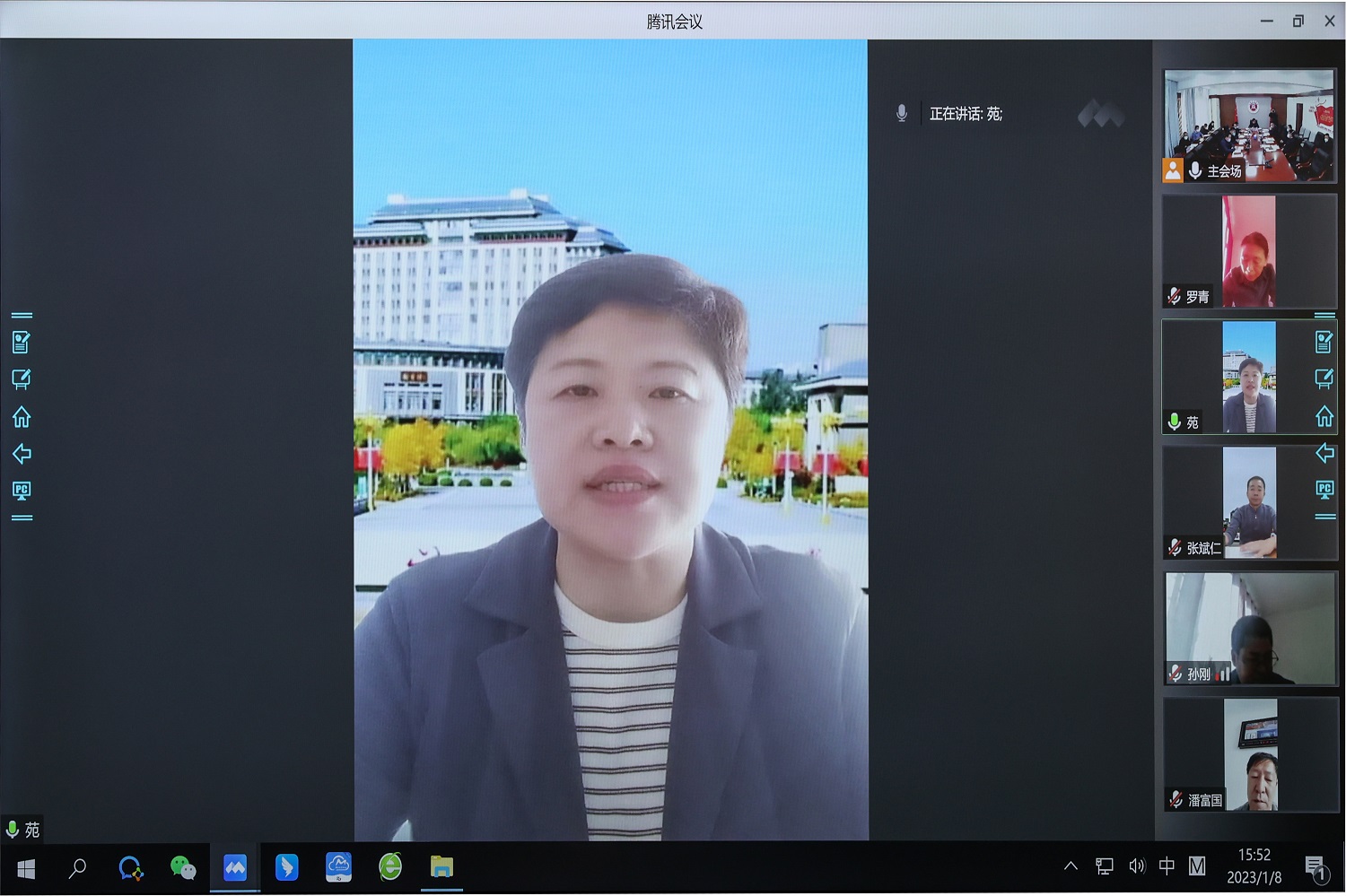
Task: Open the volume control in system tray
Action: (x=1136, y=866)
